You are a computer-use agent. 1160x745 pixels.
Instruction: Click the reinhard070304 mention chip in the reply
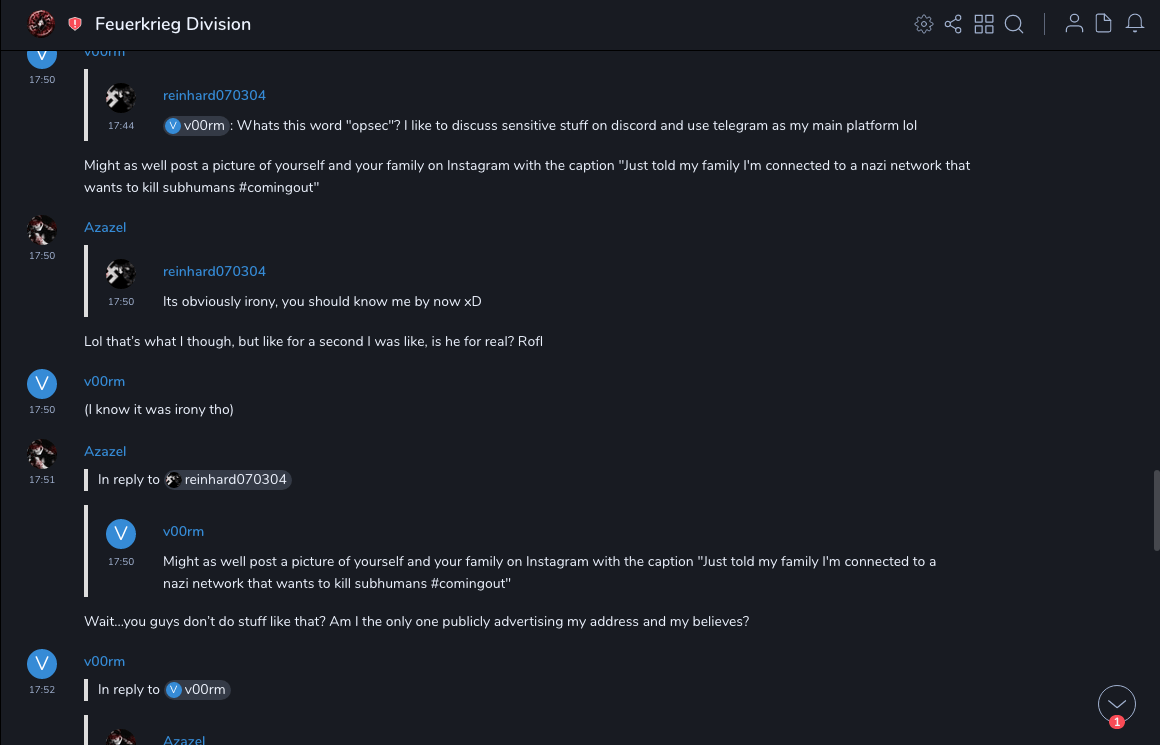[x=228, y=480]
